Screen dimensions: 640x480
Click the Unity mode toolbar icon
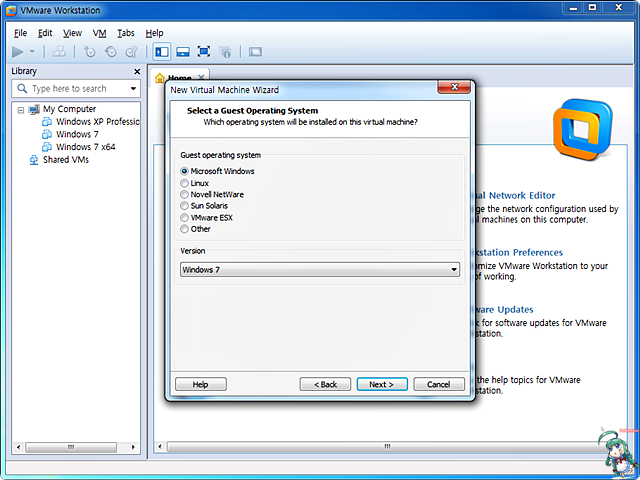[225, 52]
